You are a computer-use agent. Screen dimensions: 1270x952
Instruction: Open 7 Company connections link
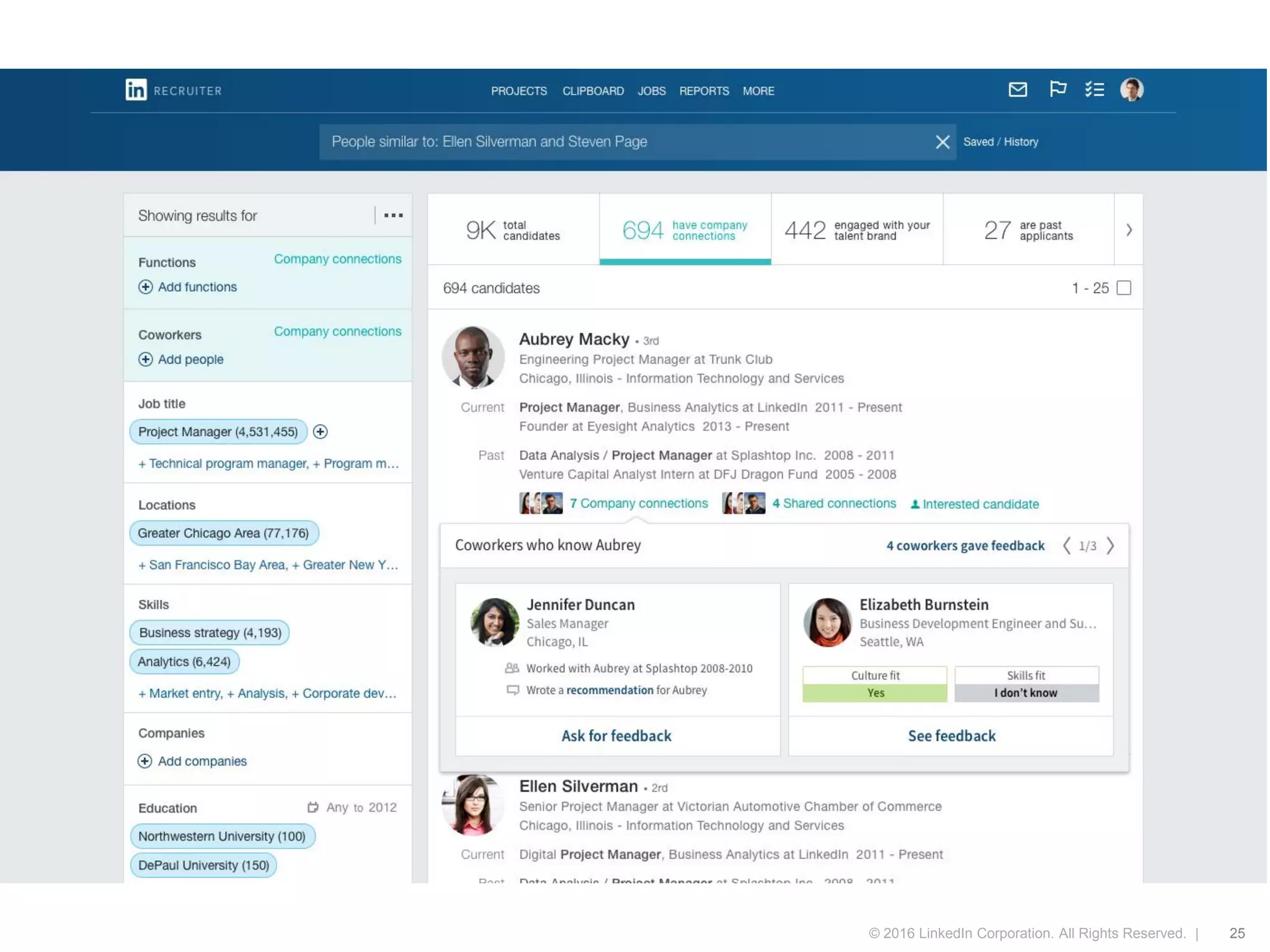coord(639,503)
